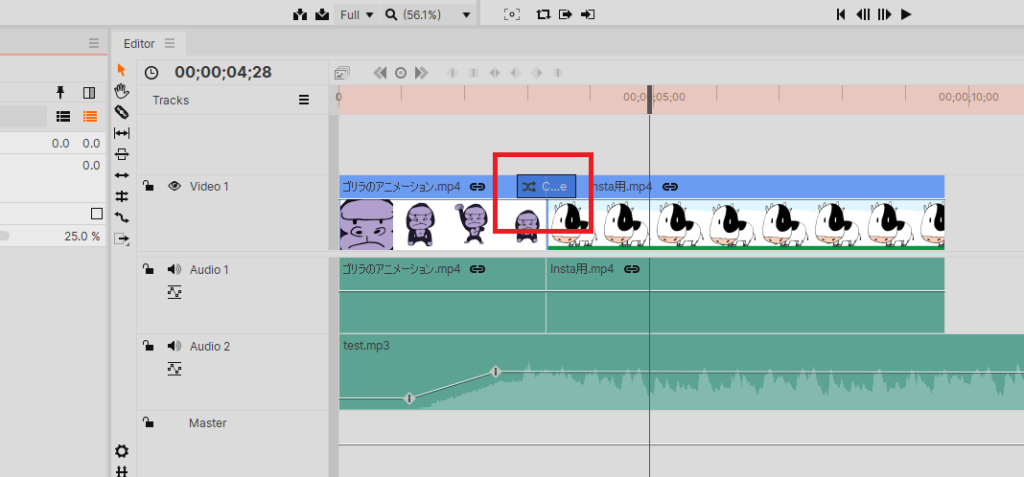1024x477 pixels.
Task: Toggle the pin icon in the left panel
Action: pyautogui.click(x=61, y=92)
